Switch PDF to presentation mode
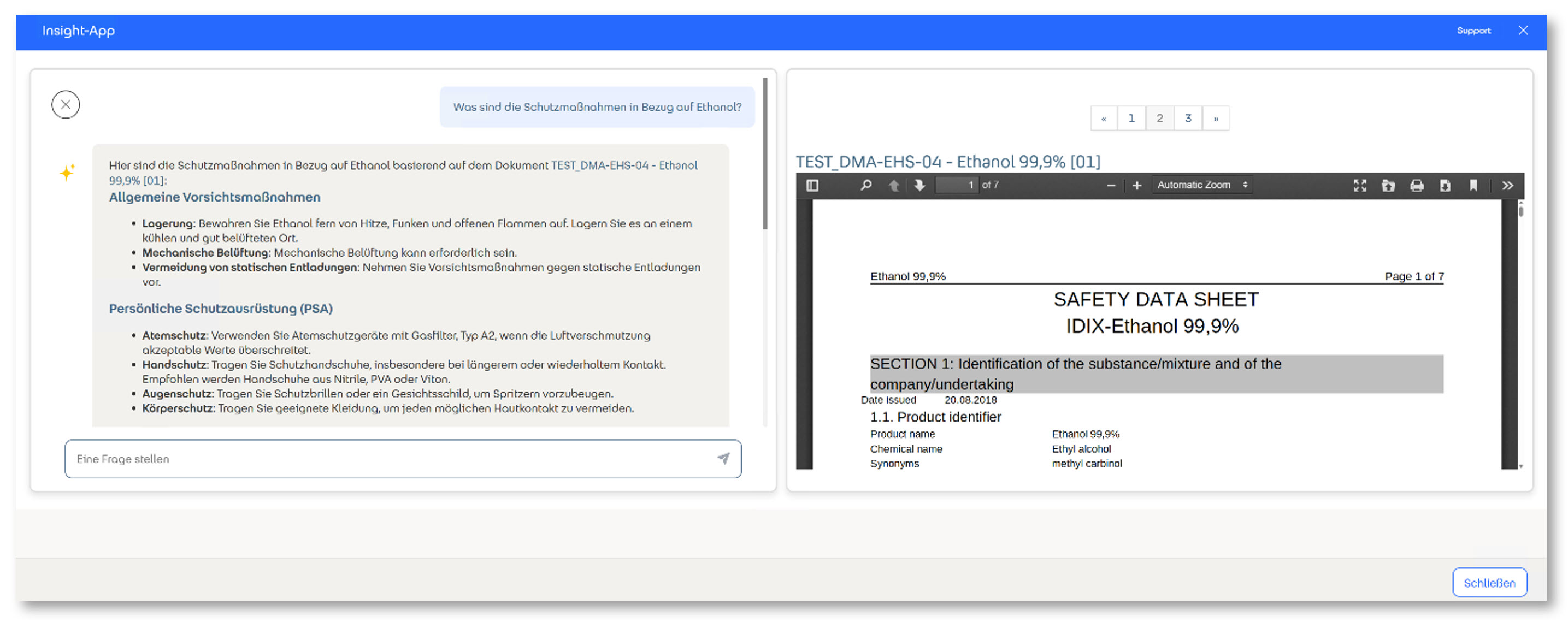This screenshot has height=622, width=1568. 1359,185
